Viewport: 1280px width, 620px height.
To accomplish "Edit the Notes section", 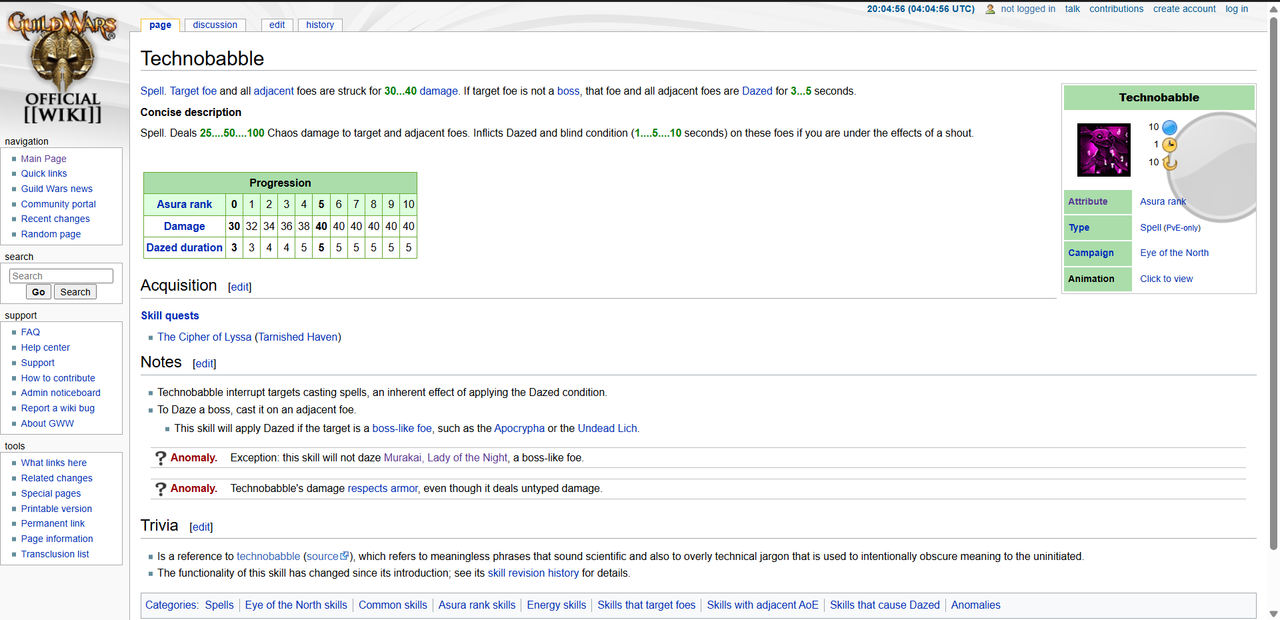I will pos(204,364).
